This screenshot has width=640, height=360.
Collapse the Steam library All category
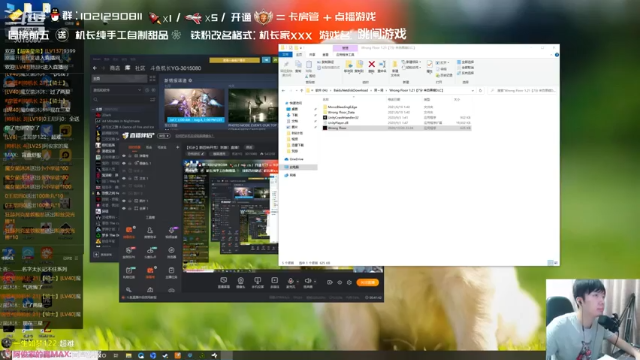click(x=93, y=109)
